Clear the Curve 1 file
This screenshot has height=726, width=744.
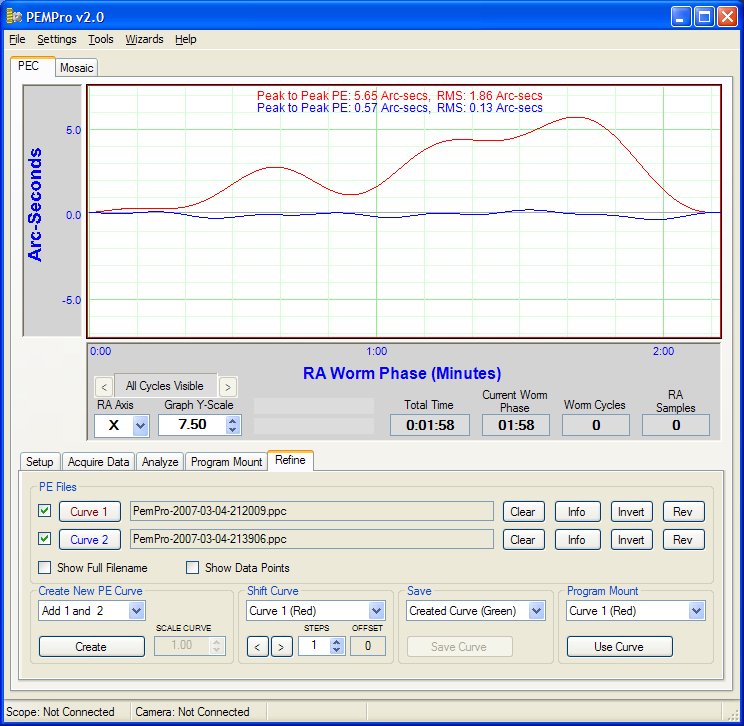(x=523, y=512)
